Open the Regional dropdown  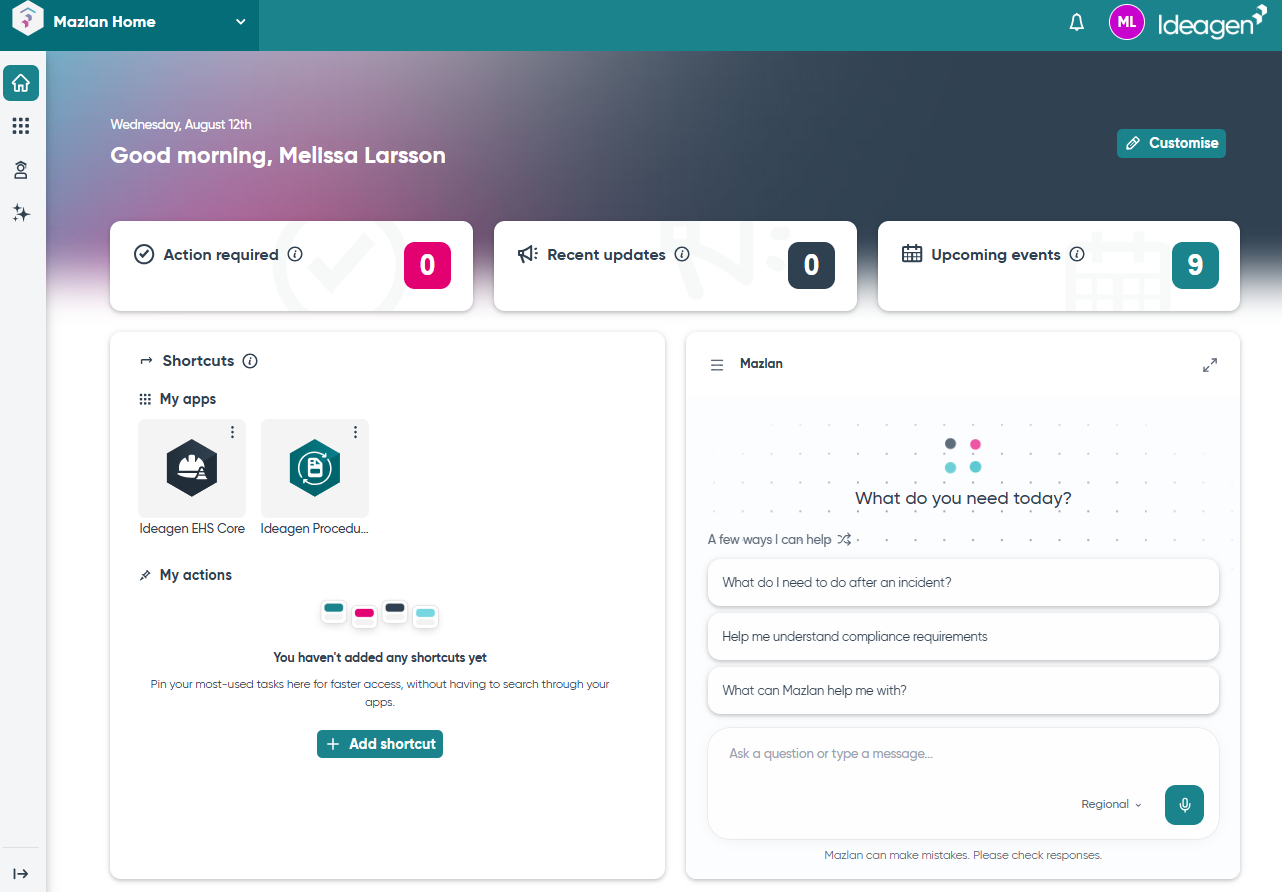coord(1111,804)
